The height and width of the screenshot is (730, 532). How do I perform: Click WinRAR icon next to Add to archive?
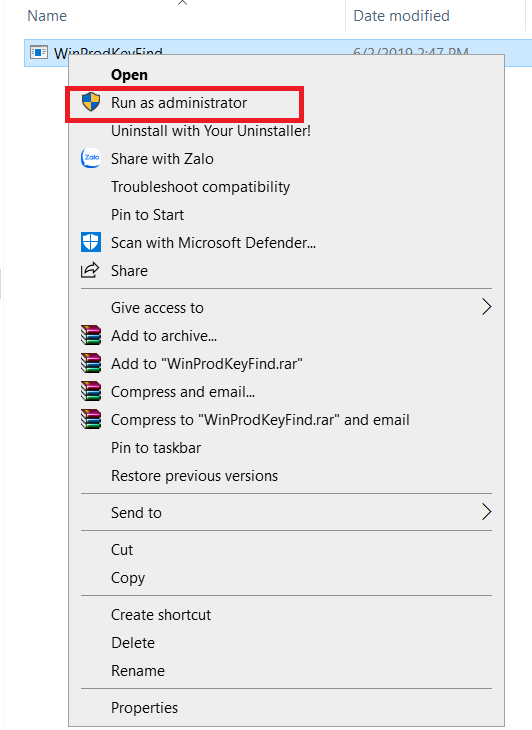tap(91, 335)
